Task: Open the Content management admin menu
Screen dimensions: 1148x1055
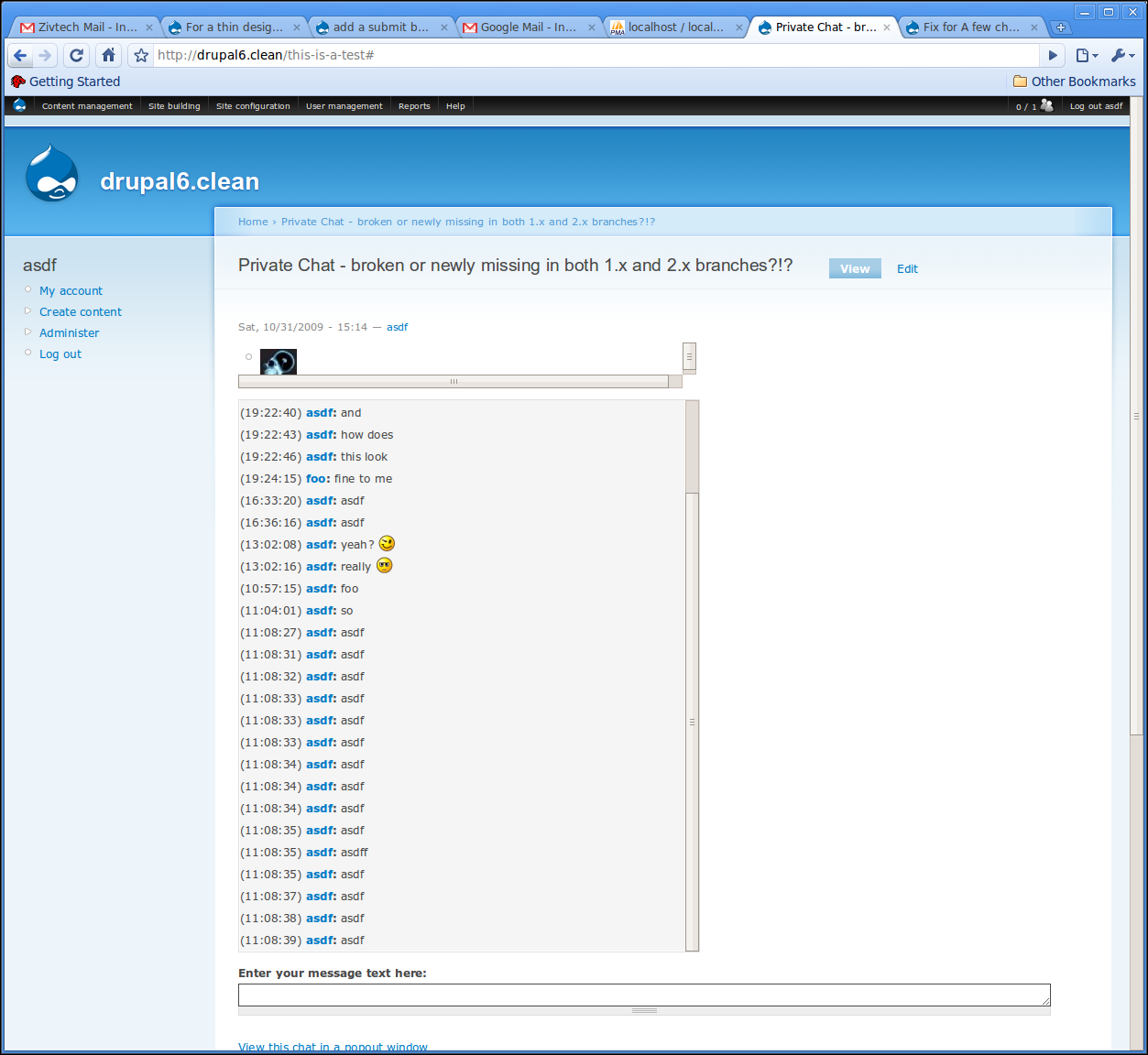Action: point(87,106)
